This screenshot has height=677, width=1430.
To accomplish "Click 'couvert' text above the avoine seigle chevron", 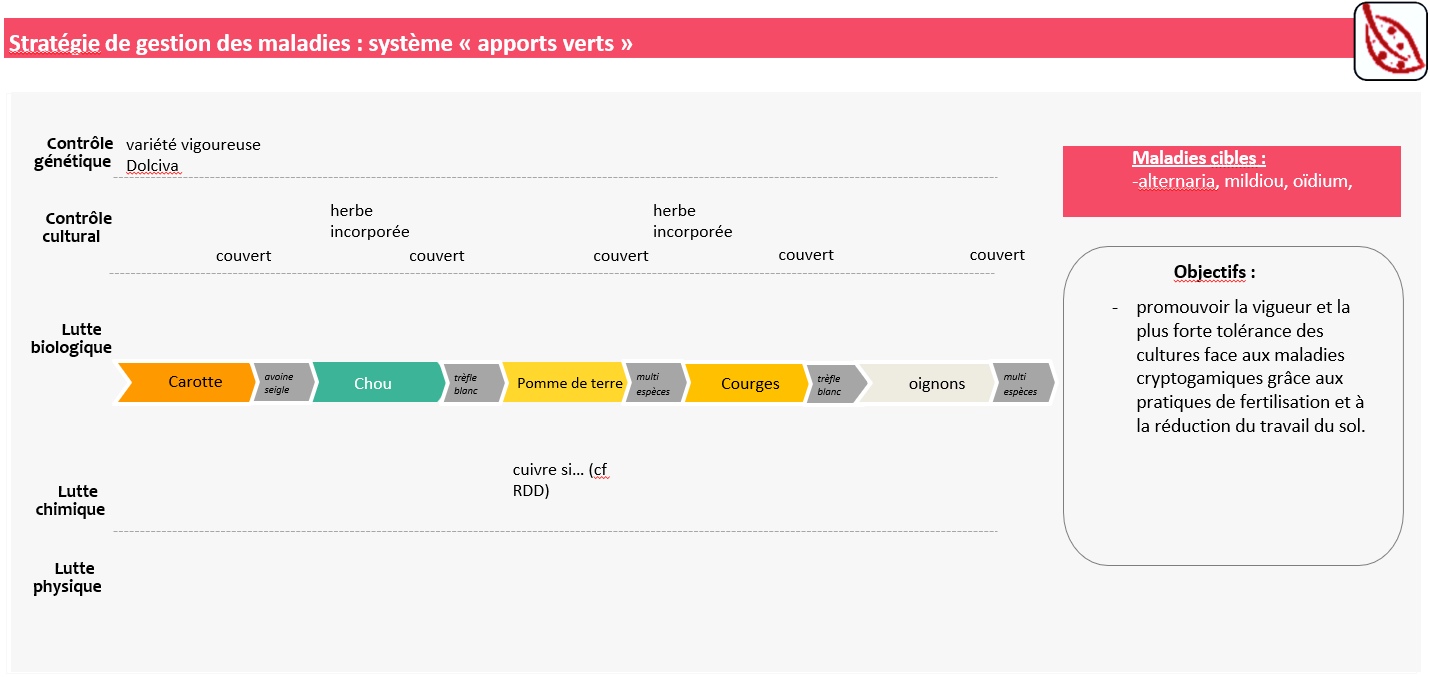I will 243,256.
